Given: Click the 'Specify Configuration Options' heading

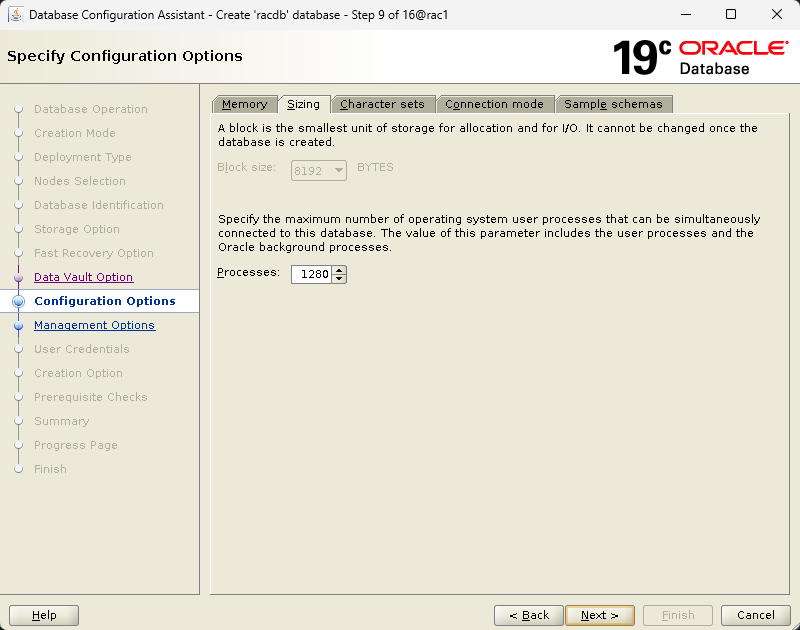Looking at the screenshot, I should (x=125, y=56).
